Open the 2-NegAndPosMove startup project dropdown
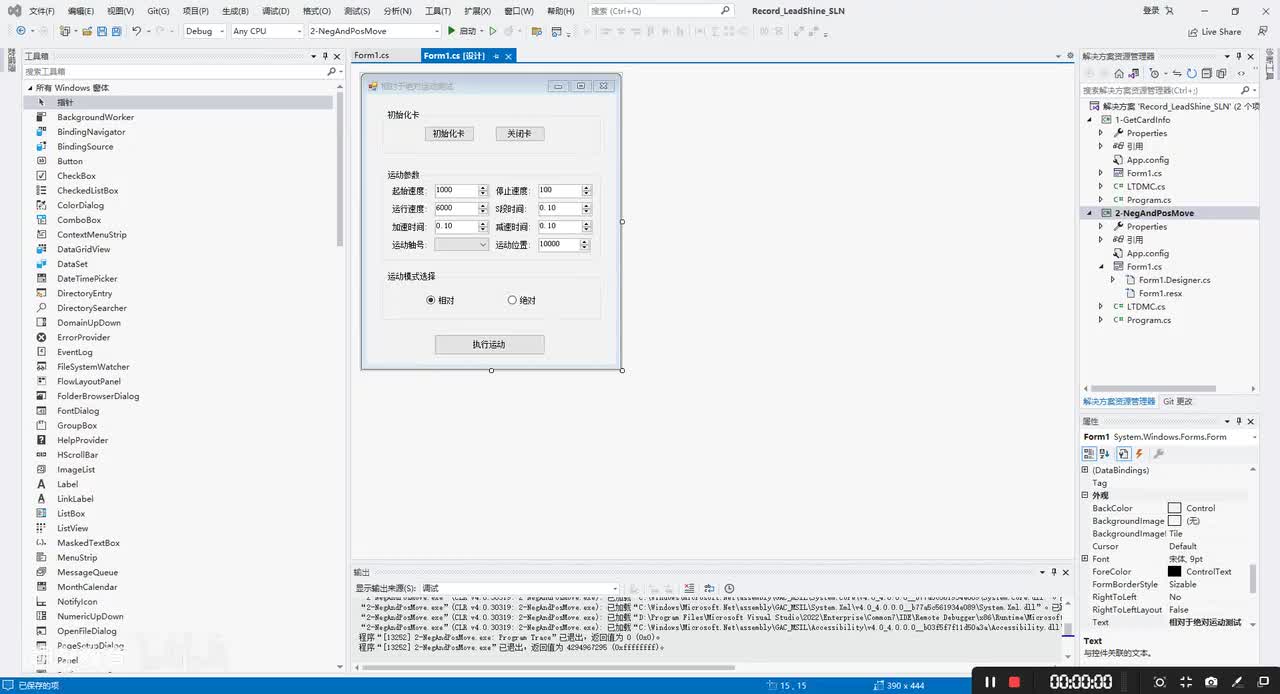The width and height of the screenshot is (1280, 694). click(x=374, y=31)
